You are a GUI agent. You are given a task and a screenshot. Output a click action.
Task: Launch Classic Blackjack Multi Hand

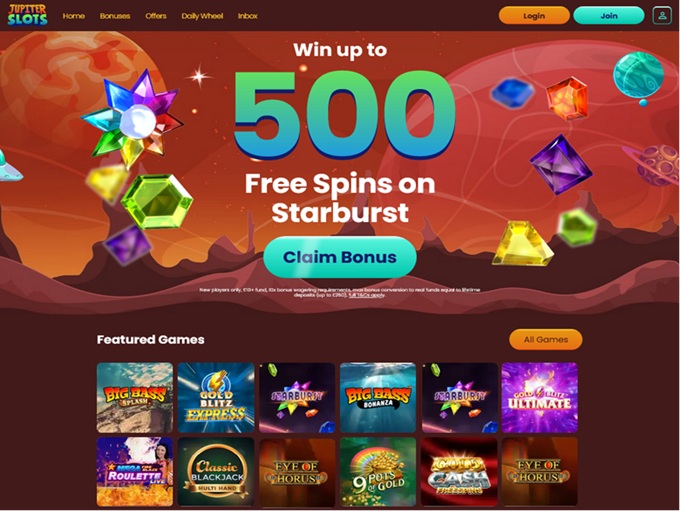[216, 472]
